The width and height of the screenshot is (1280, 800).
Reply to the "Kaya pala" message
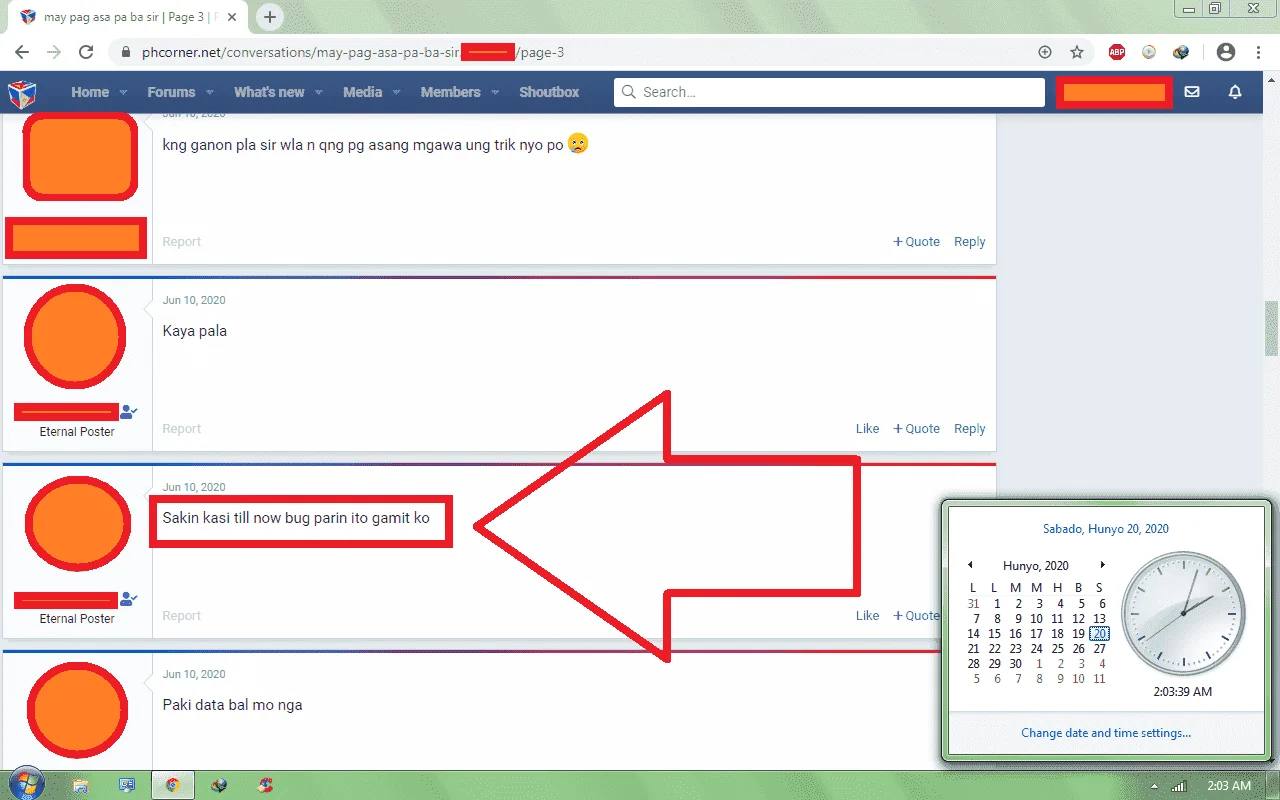point(969,428)
